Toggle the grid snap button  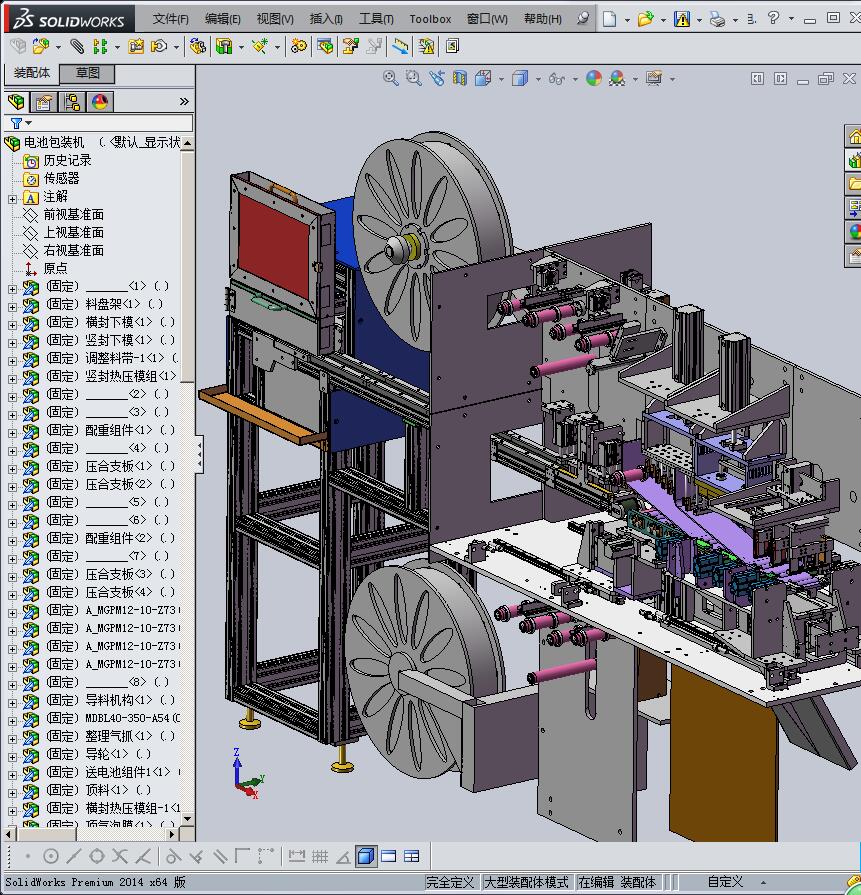click(x=320, y=856)
